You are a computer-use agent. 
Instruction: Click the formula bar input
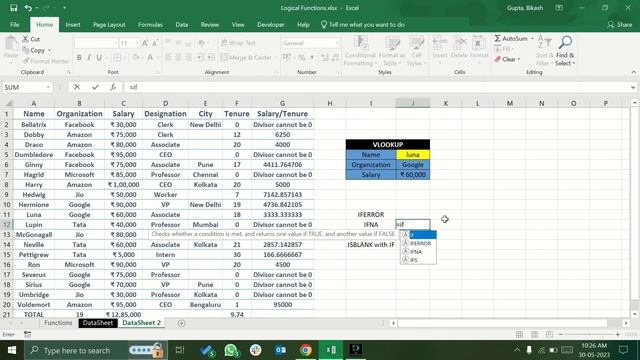[376, 87]
